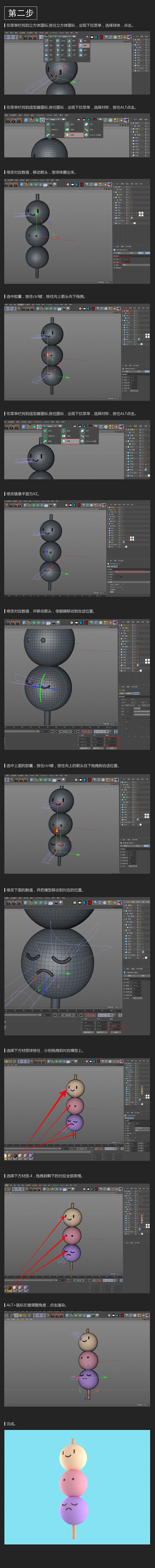Open the final rendered dango image on blue background
This screenshot has height=1568, width=155.
click(x=77, y=1487)
